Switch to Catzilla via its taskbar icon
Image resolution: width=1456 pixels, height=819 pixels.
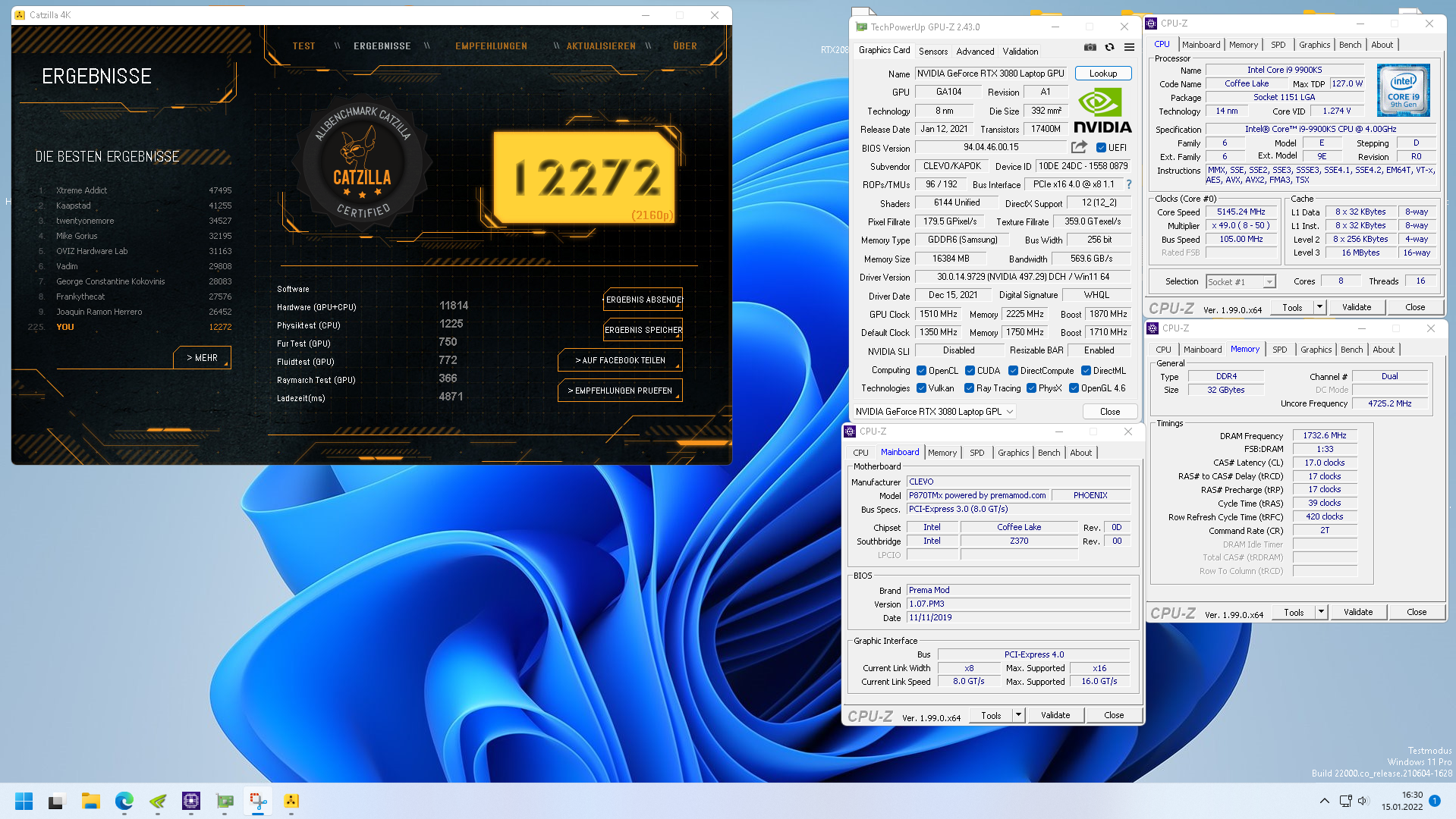coord(291,801)
